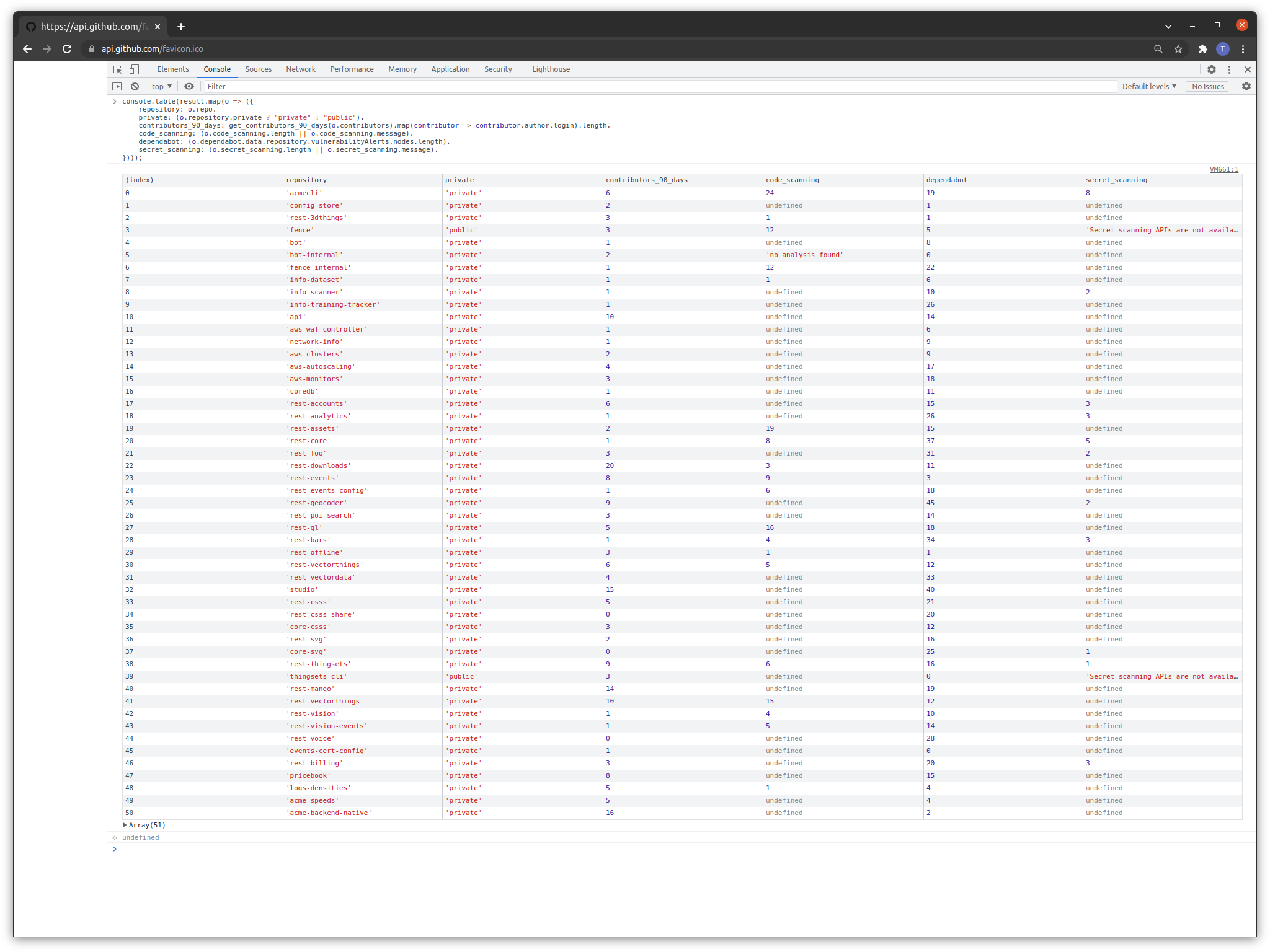Toggle the No Issues filter button
This screenshot has height=952, width=1270.
click(x=1207, y=87)
